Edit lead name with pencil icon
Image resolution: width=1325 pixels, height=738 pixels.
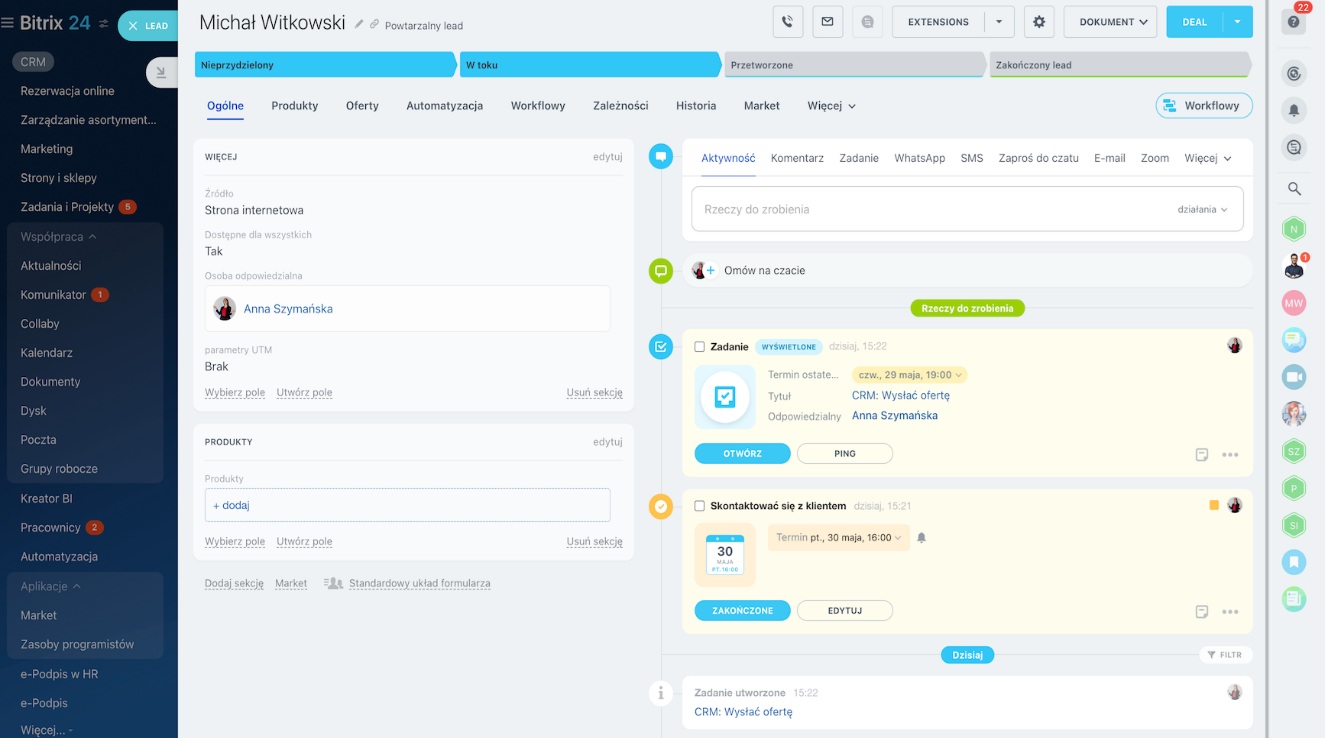(360, 24)
